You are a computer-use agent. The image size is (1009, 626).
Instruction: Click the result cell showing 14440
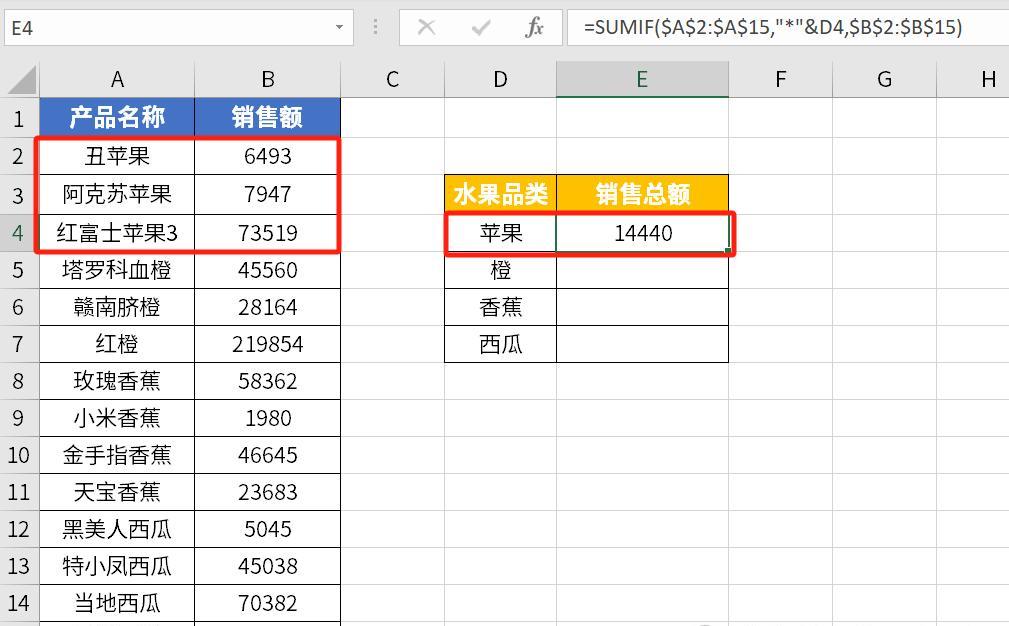[x=642, y=233]
